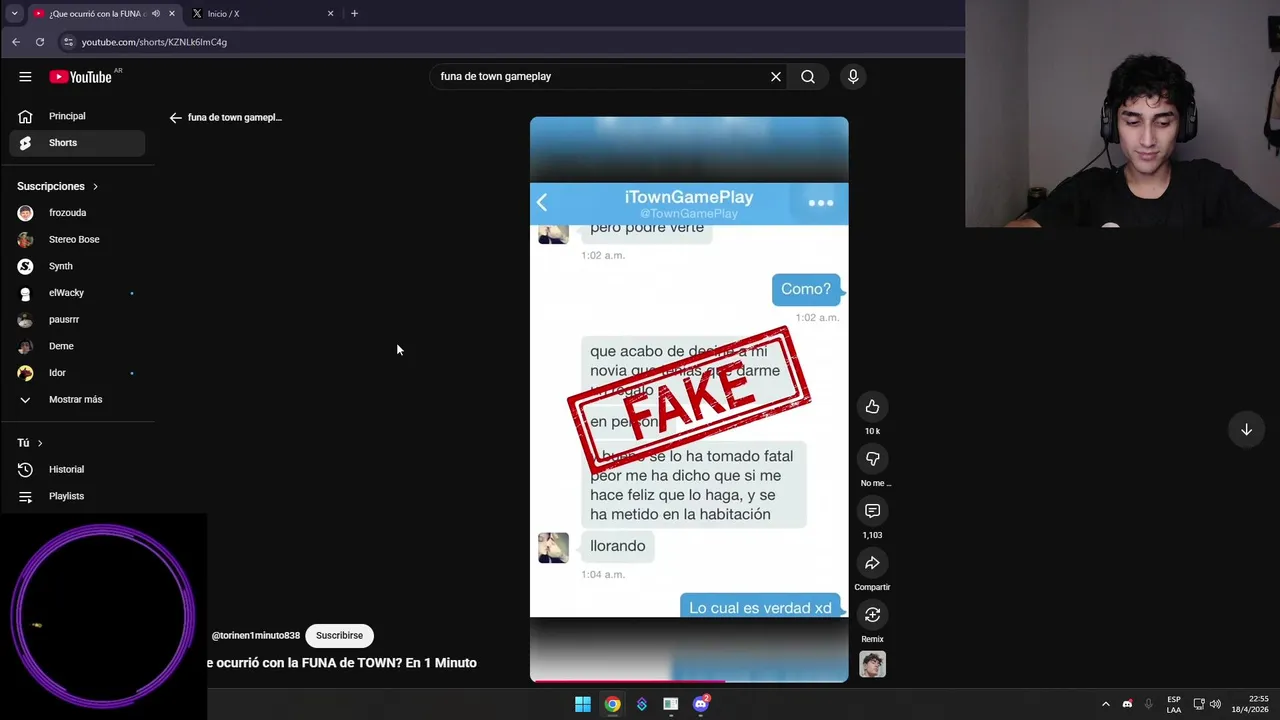Open the Remix option icon
Image resolution: width=1280 pixels, height=720 pixels.
pyautogui.click(x=872, y=615)
